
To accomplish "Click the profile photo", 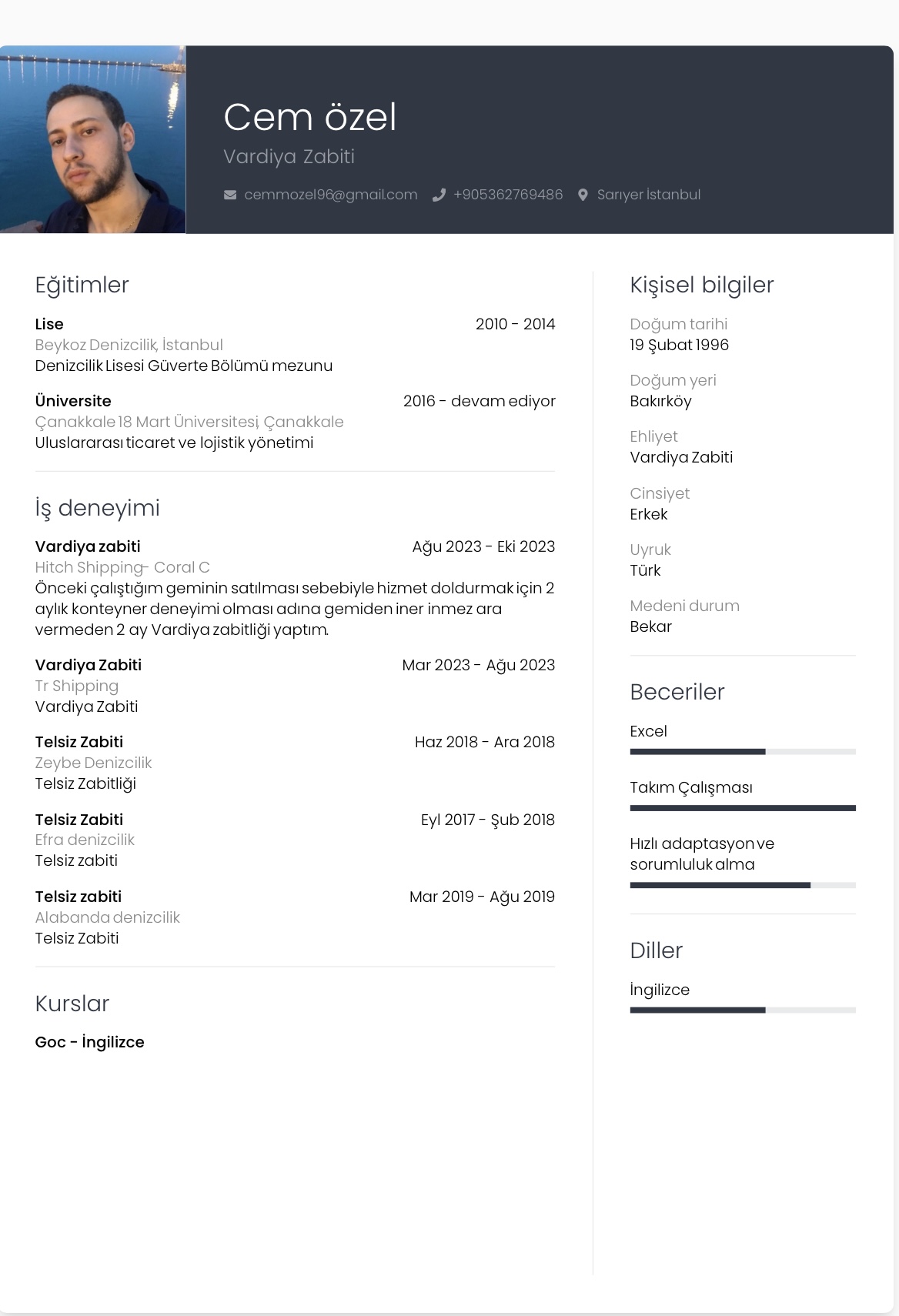I will (x=92, y=139).
